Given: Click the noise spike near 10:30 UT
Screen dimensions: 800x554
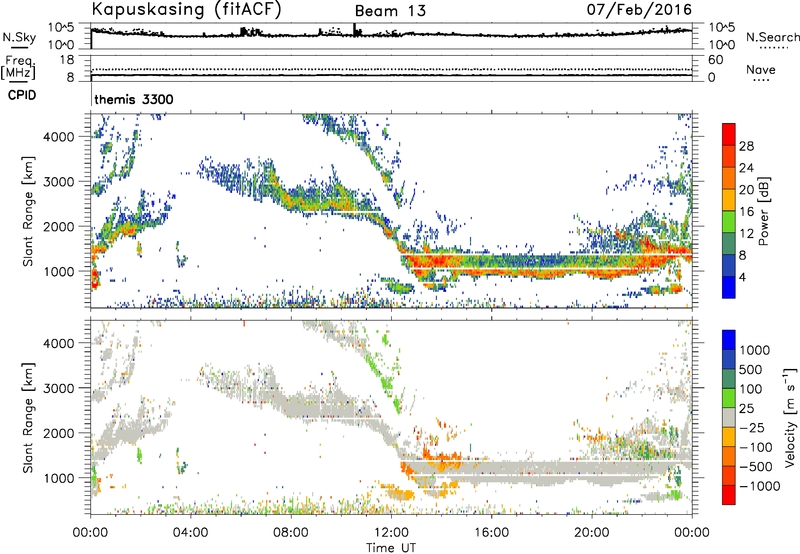Looking at the screenshot, I should click(x=355, y=30).
